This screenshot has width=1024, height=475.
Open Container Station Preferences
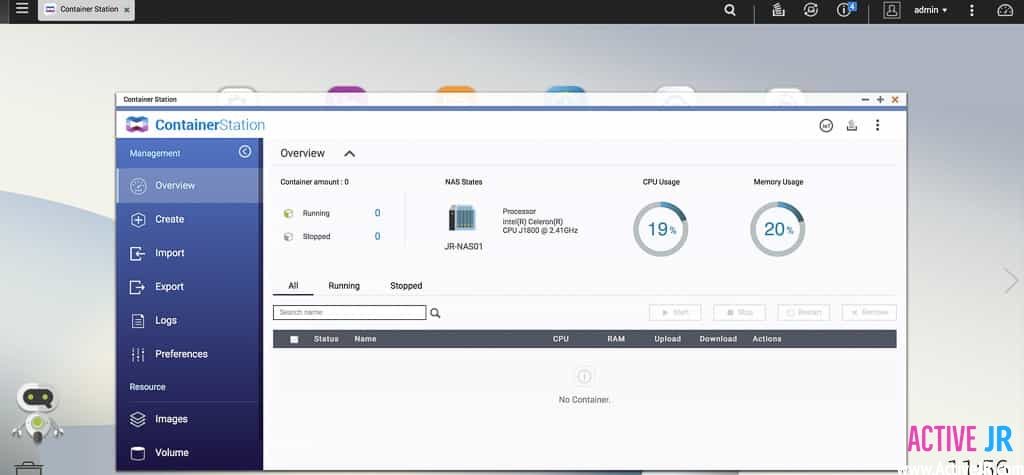[x=180, y=354]
